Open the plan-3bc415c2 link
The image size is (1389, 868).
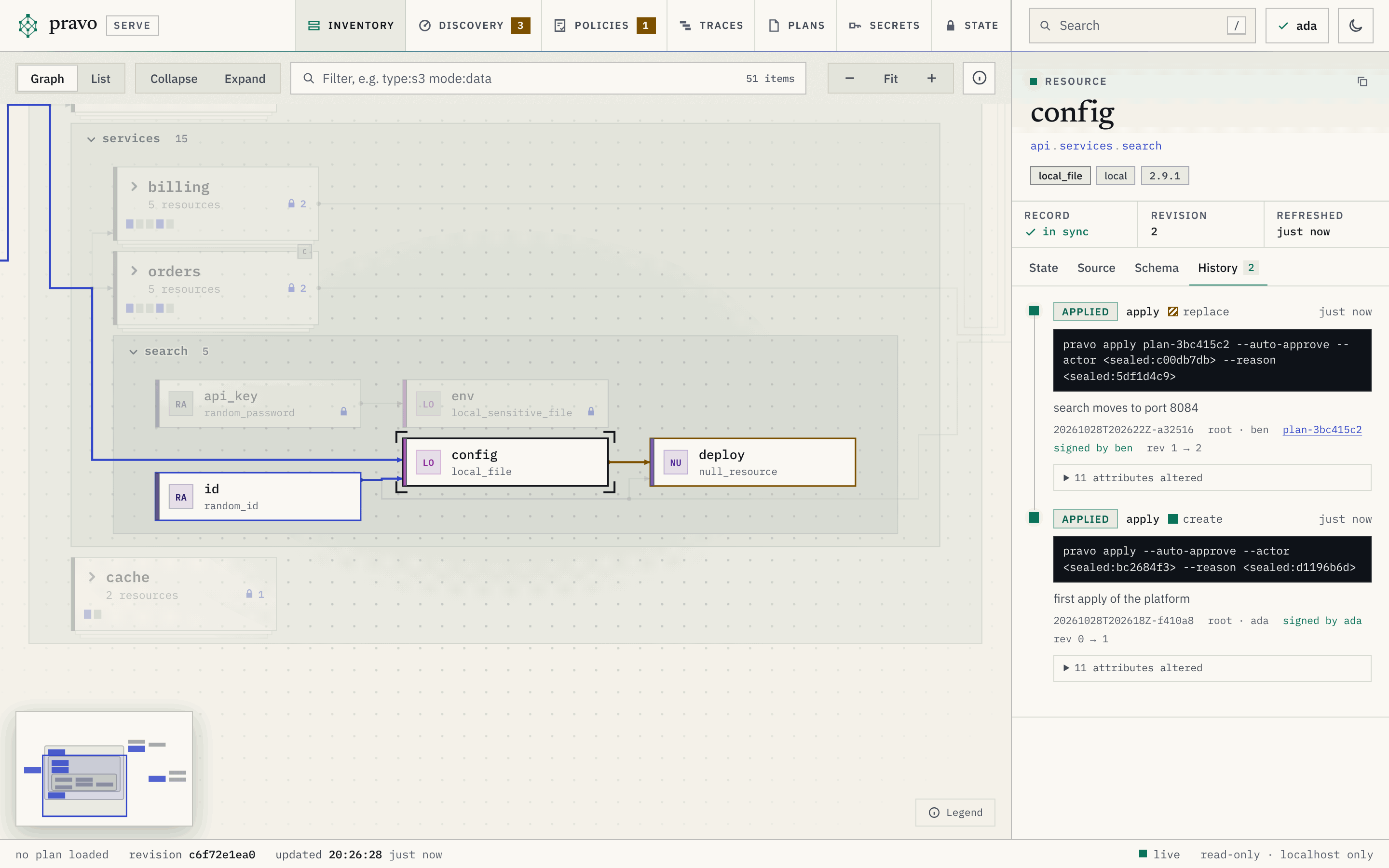click(1322, 429)
